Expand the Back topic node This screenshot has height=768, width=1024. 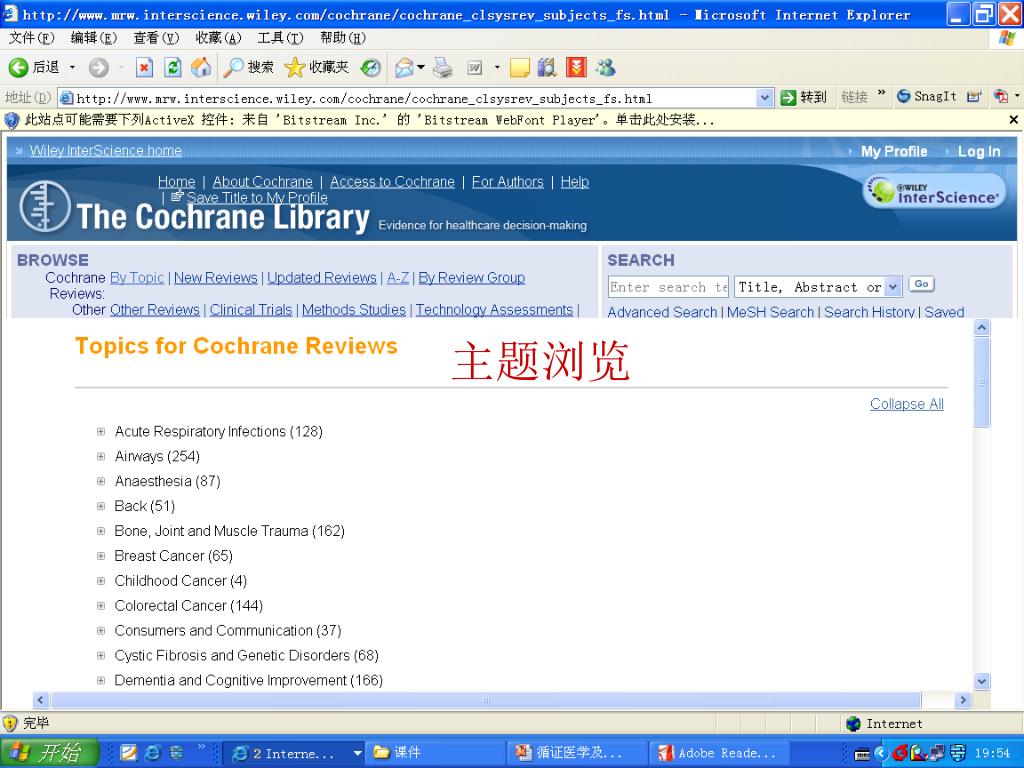[x=101, y=505]
